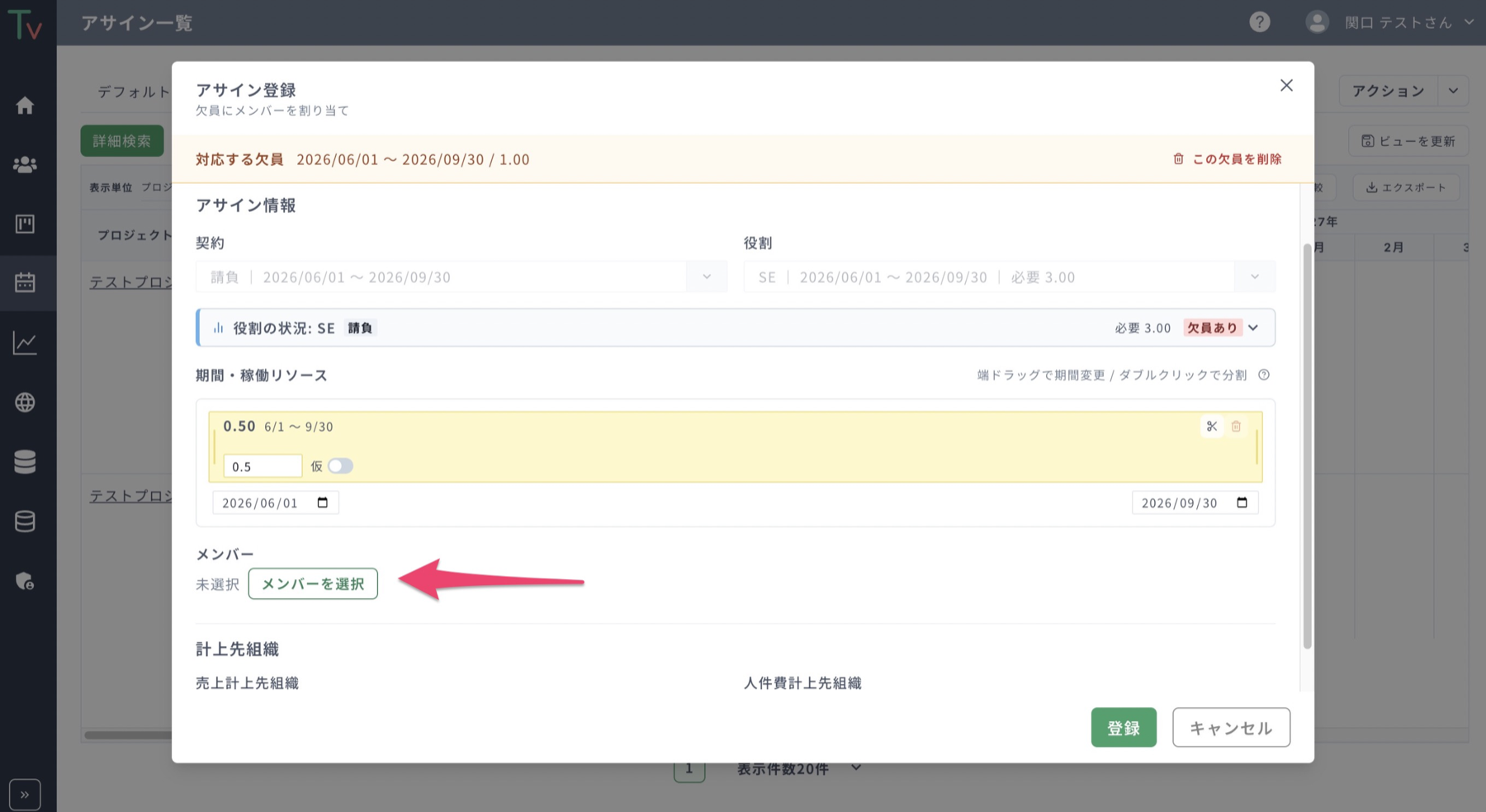Open the shield settings icon in sidebar
This screenshot has width=1486, height=812.
(x=25, y=581)
